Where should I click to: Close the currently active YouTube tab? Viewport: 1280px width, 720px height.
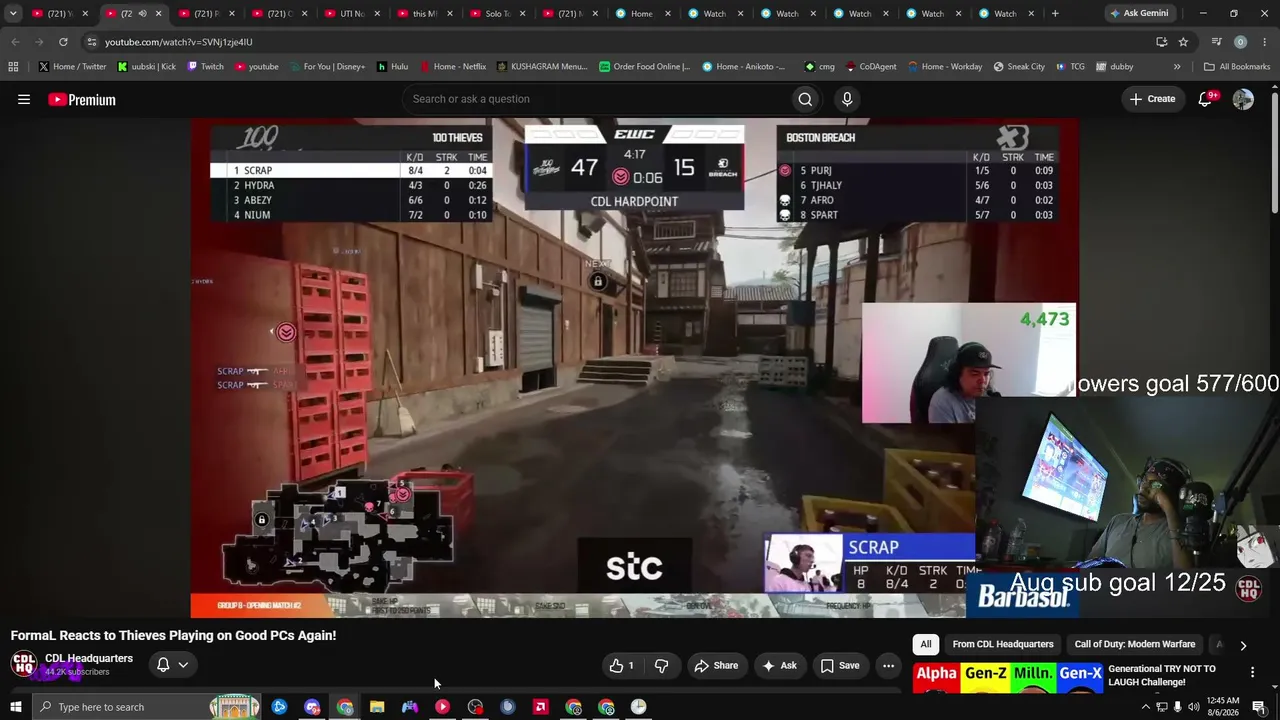(158, 14)
